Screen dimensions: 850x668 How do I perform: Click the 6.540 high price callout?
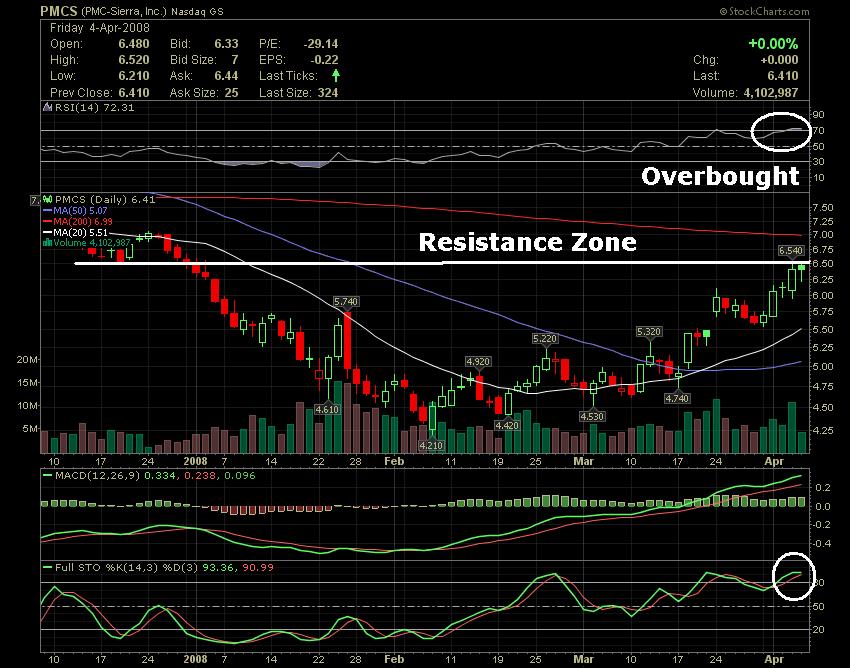coord(791,250)
